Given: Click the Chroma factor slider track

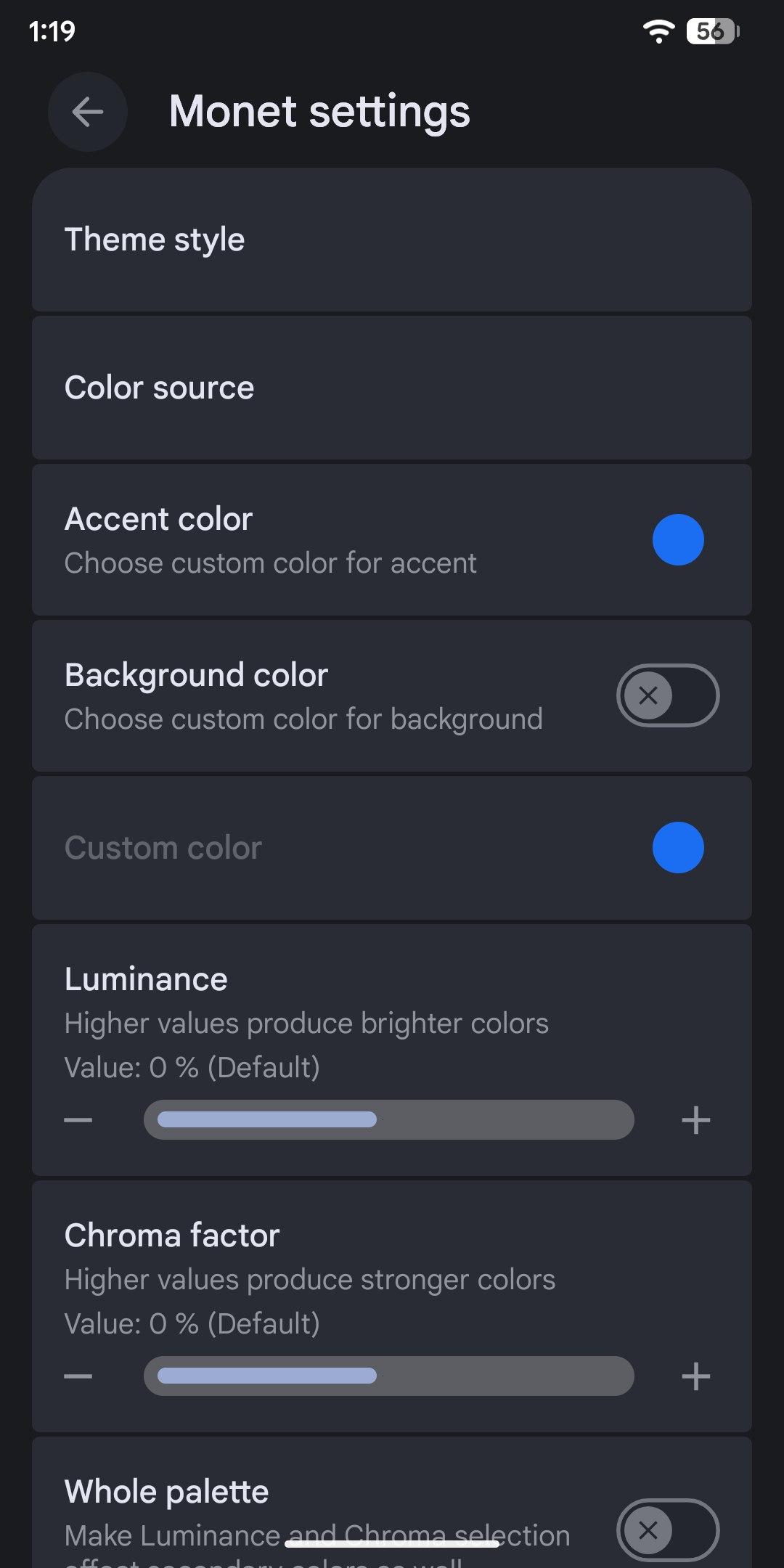Looking at the screenshot, I should click(388, 1376).
